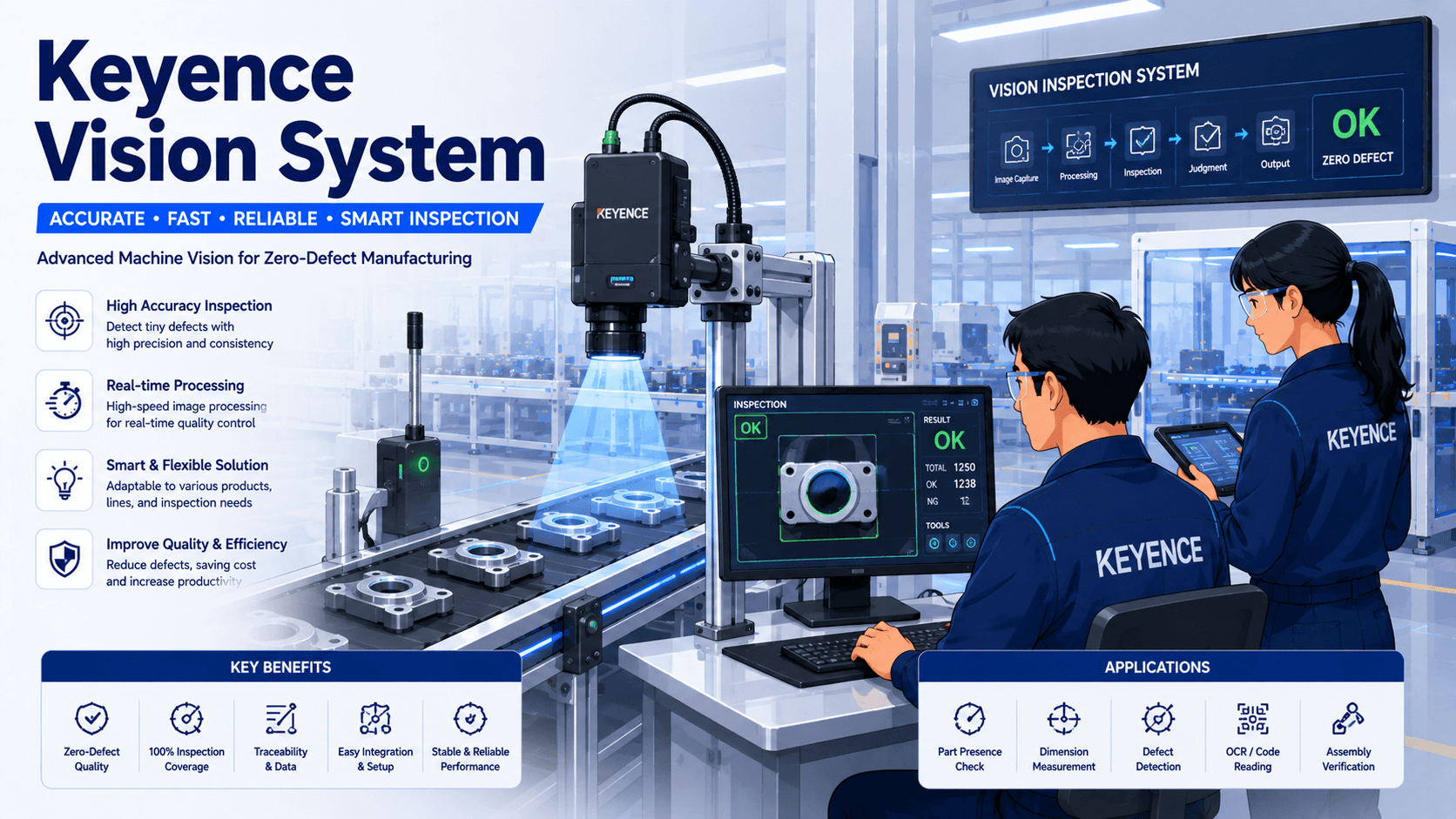Click the High Accuracy Inspection target icon
Image resolution: width=1456 pixels, height=819 pixels.
[64, 320]
